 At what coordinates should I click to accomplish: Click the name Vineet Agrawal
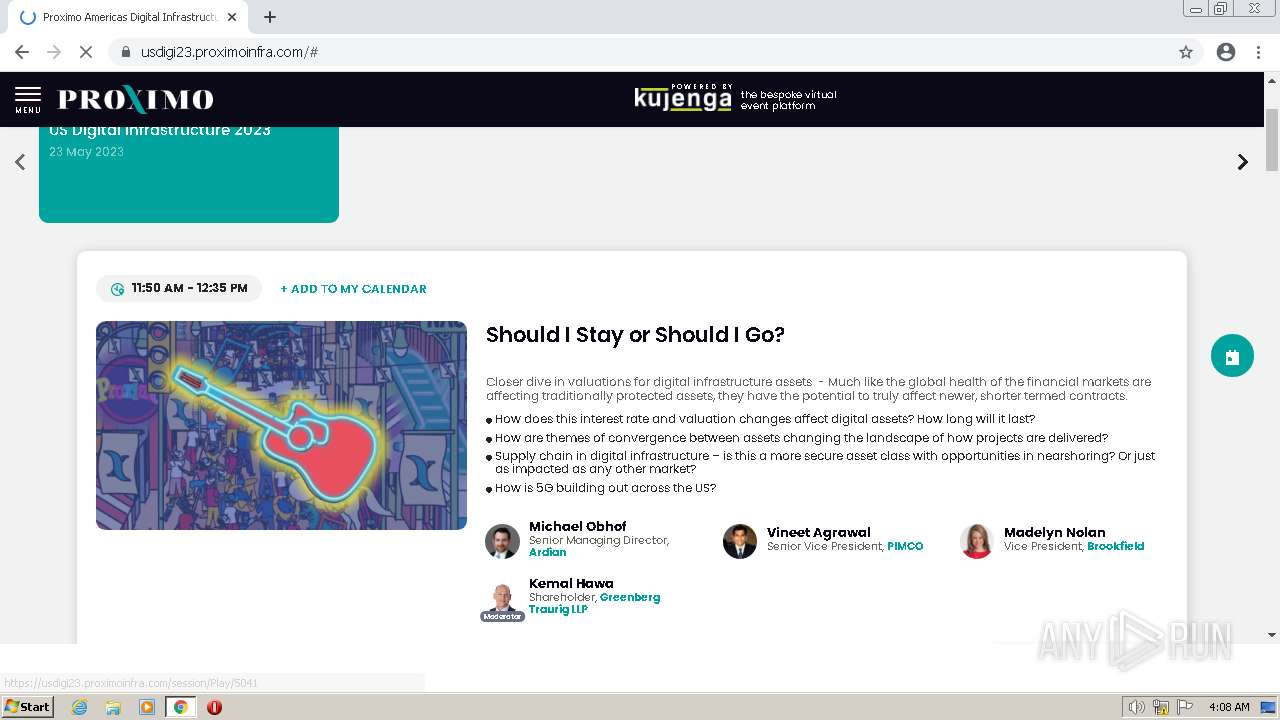[819, 532]
